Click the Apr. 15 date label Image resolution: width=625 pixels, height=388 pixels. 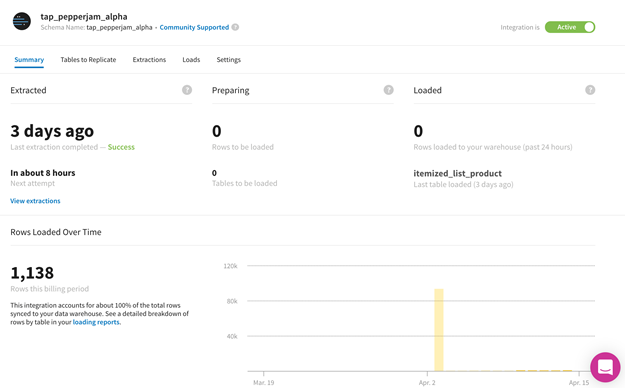click(x=579, y=382)
